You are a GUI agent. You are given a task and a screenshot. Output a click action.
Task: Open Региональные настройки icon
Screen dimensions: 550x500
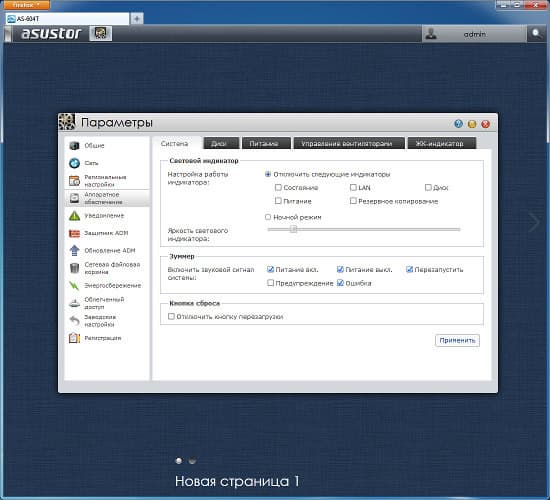coord(74,181)
